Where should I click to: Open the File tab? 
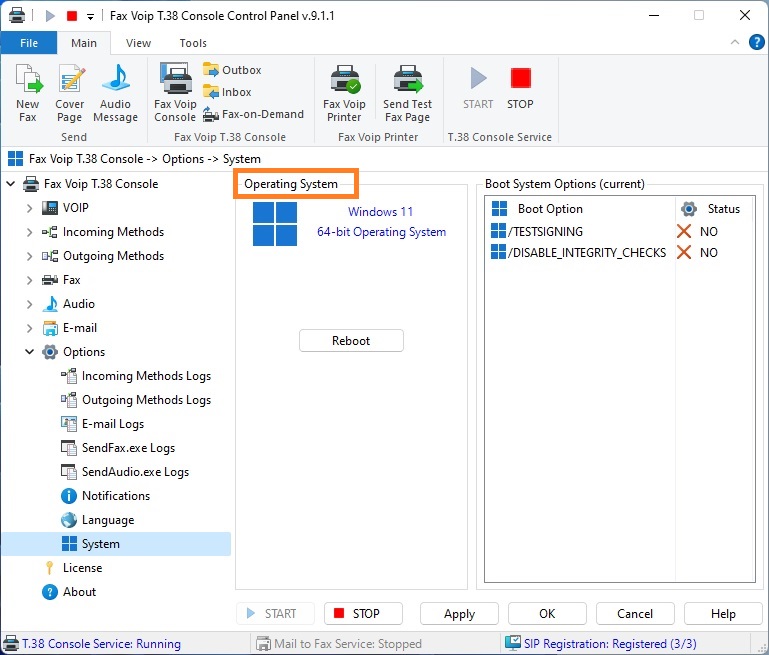tap(29, 43)
